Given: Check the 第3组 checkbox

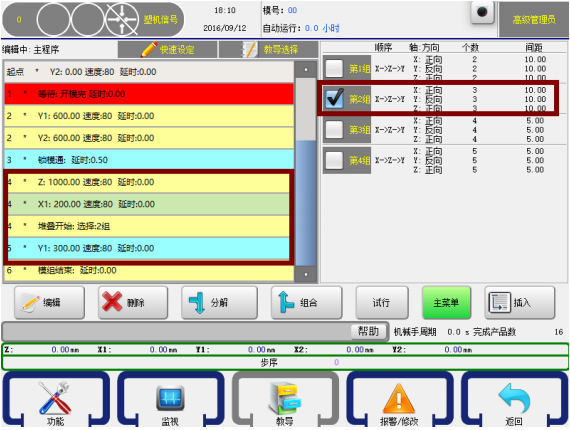Looking at the screenshot, I should pyautogui.click(x=334, y=129).
